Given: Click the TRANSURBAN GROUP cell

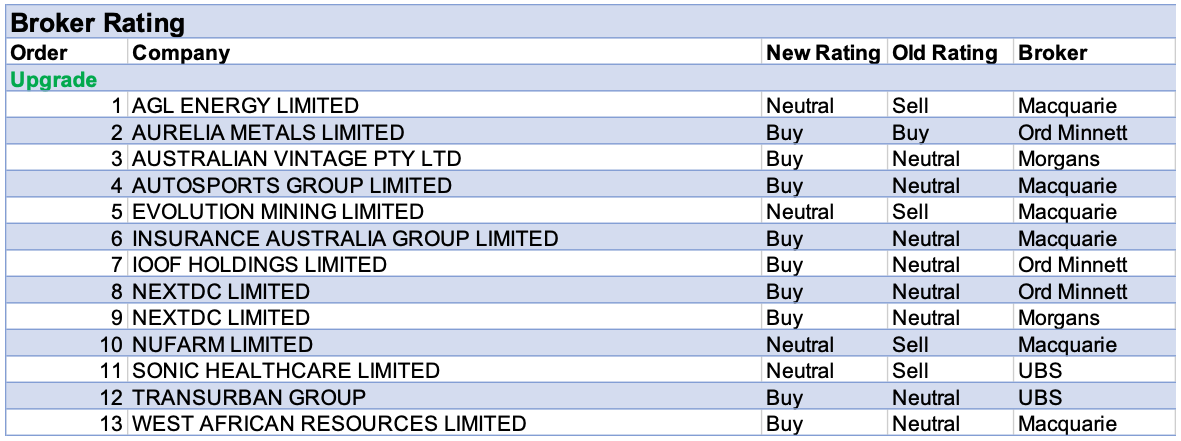Looking at the screenshot, I should (248, 397).
